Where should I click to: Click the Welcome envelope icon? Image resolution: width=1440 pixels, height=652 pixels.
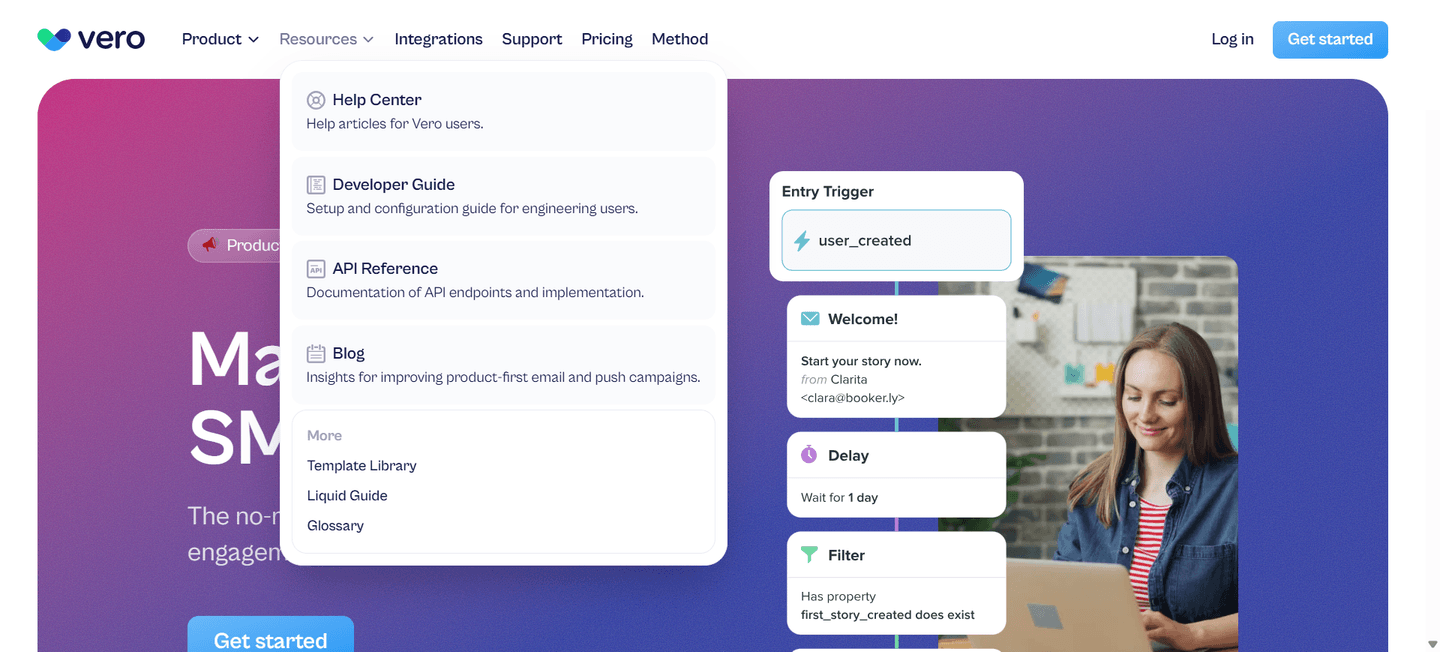tap(810, 319)
